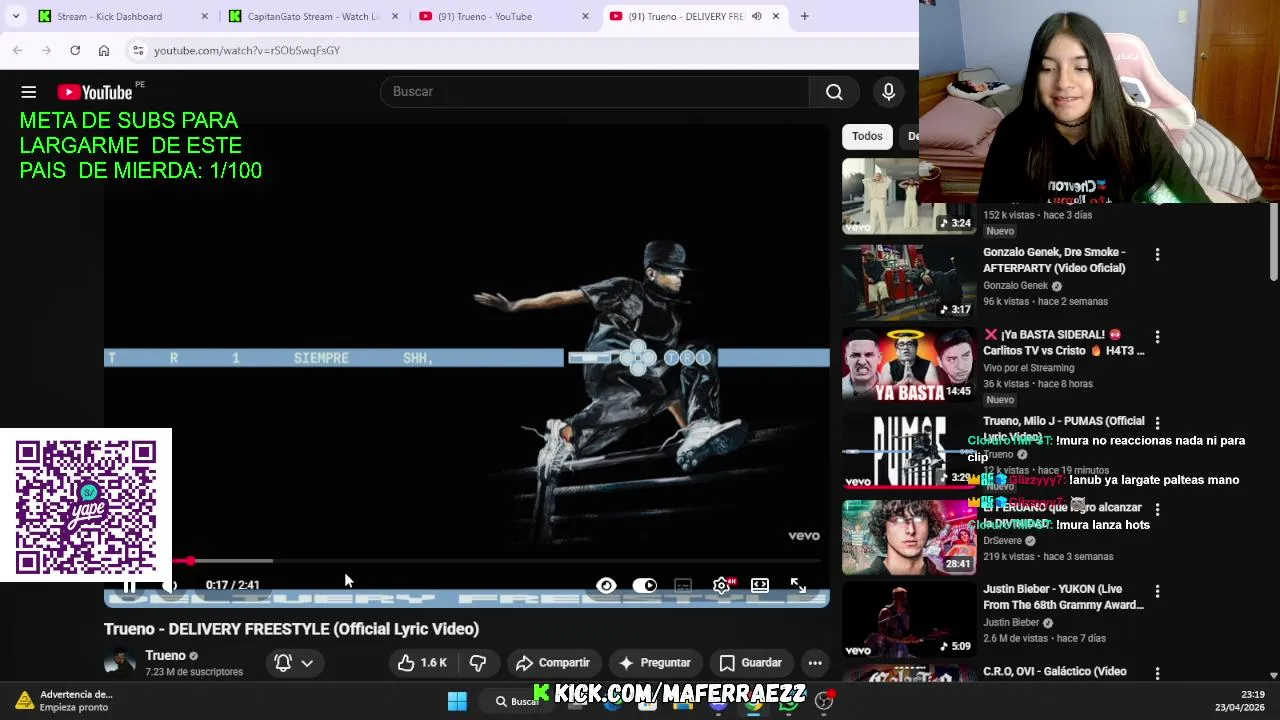Mute the DELIVERY FREESTYLE tab audio icon

(x=756, y=16)
